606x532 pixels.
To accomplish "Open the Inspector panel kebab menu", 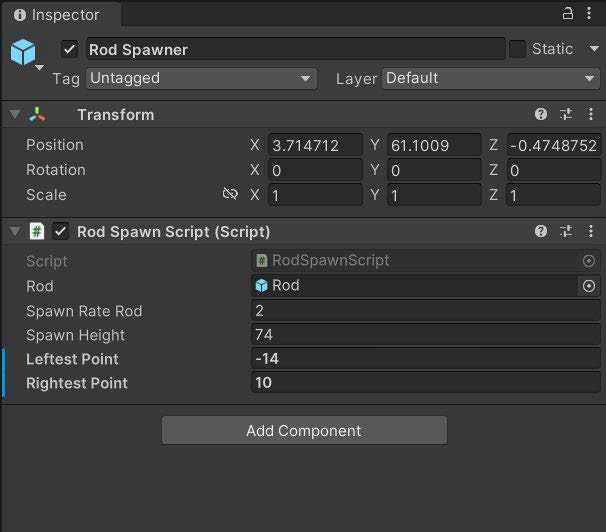I will click(591, 14).
